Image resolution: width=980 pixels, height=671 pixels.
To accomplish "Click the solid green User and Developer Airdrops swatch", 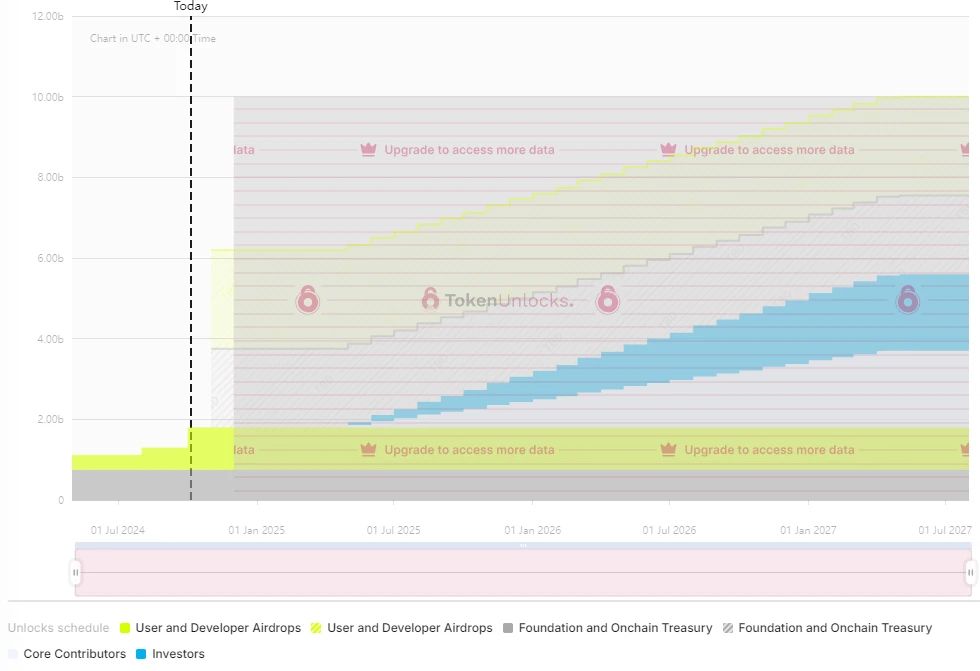I will tap(125, 628).
